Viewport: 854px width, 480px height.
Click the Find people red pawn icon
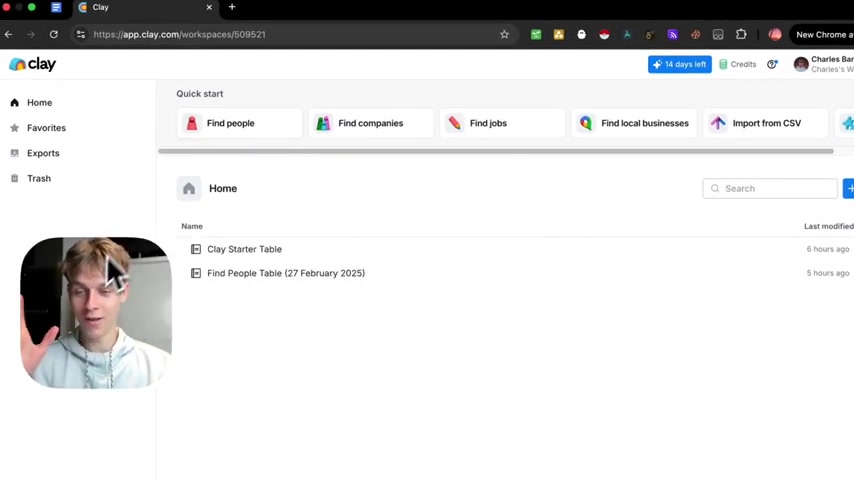tap(192, 123)
